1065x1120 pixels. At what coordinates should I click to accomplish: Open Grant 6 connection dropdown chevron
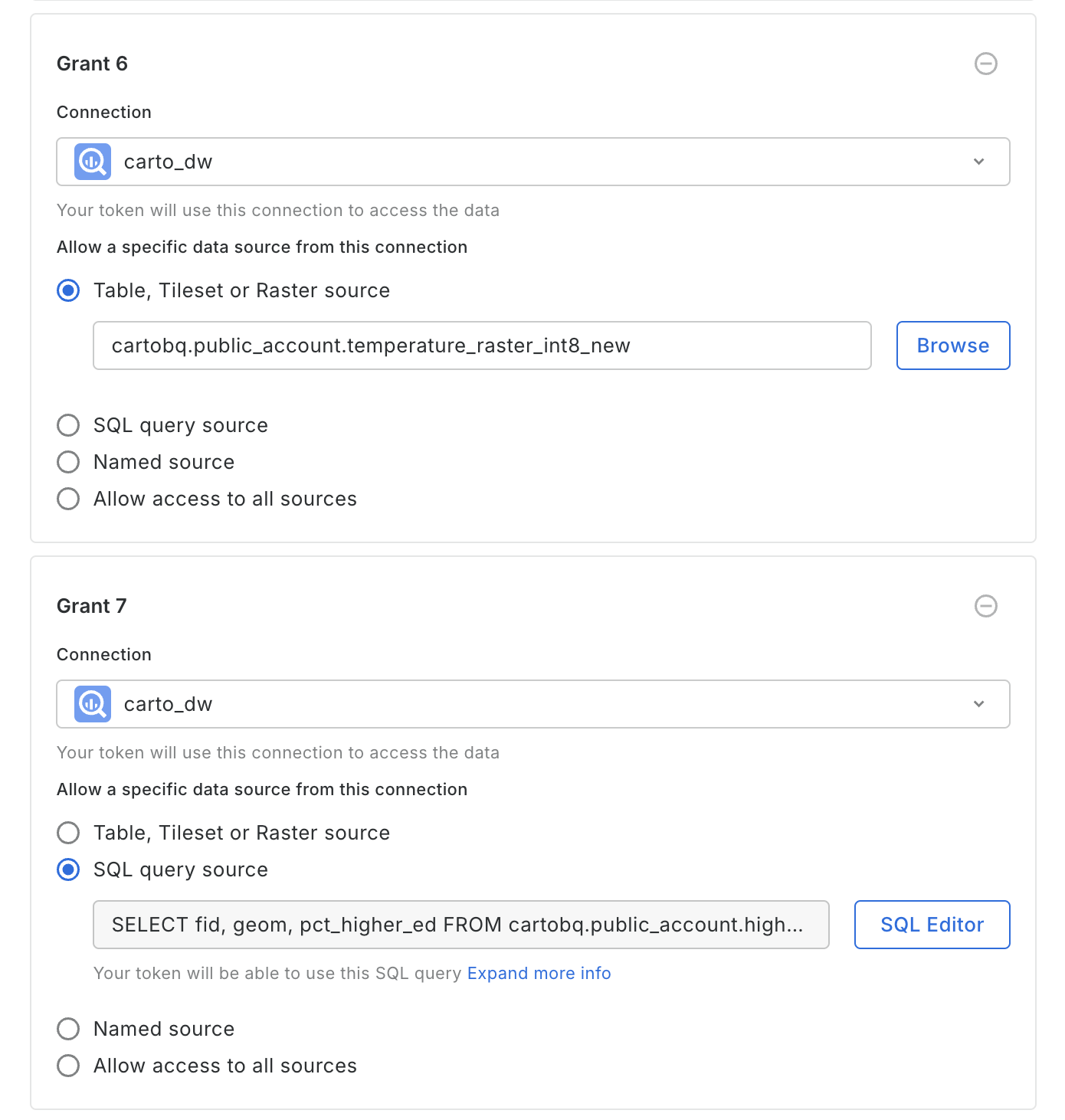[978, 162]
